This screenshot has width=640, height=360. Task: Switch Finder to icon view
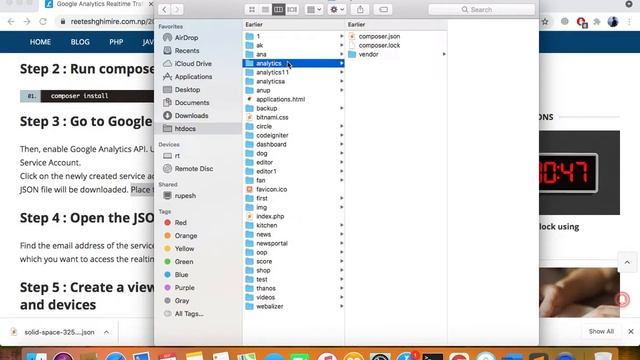[x=252, y=9]
